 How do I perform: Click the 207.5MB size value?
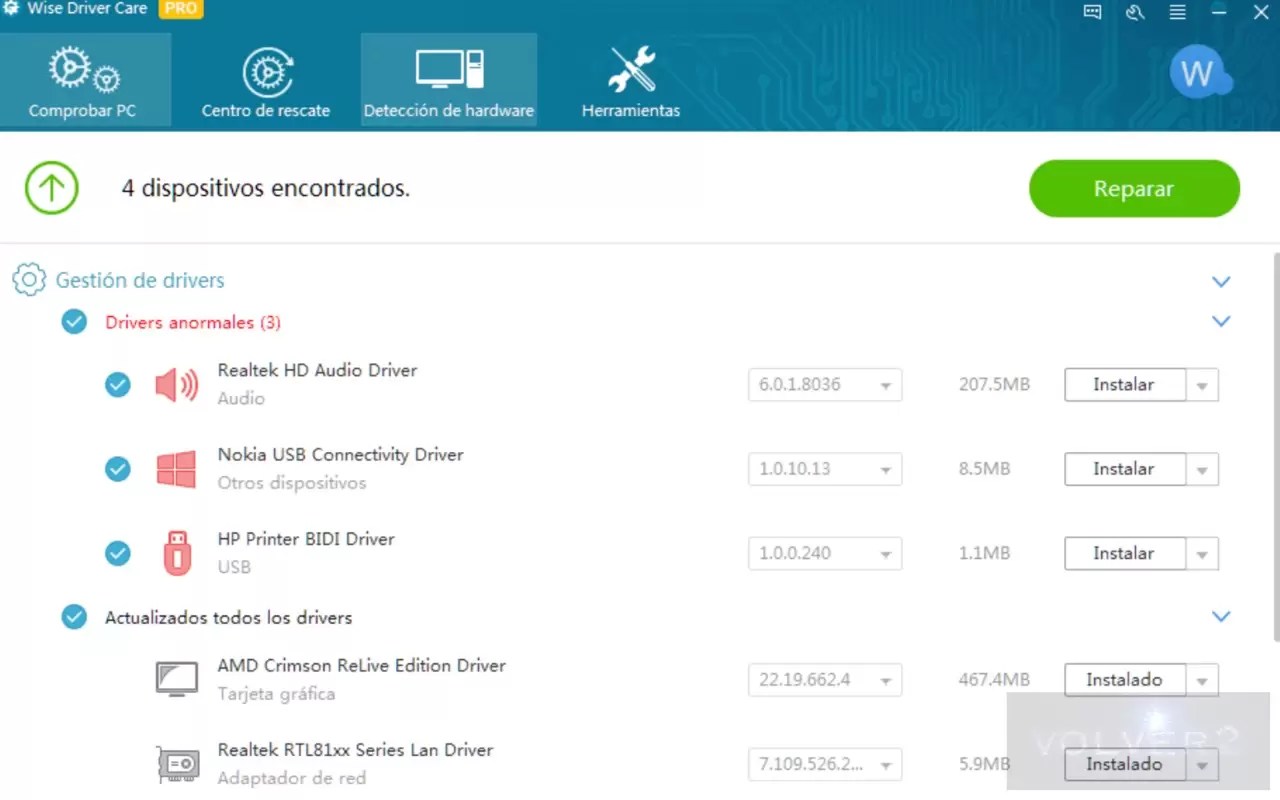pos(994,384)
